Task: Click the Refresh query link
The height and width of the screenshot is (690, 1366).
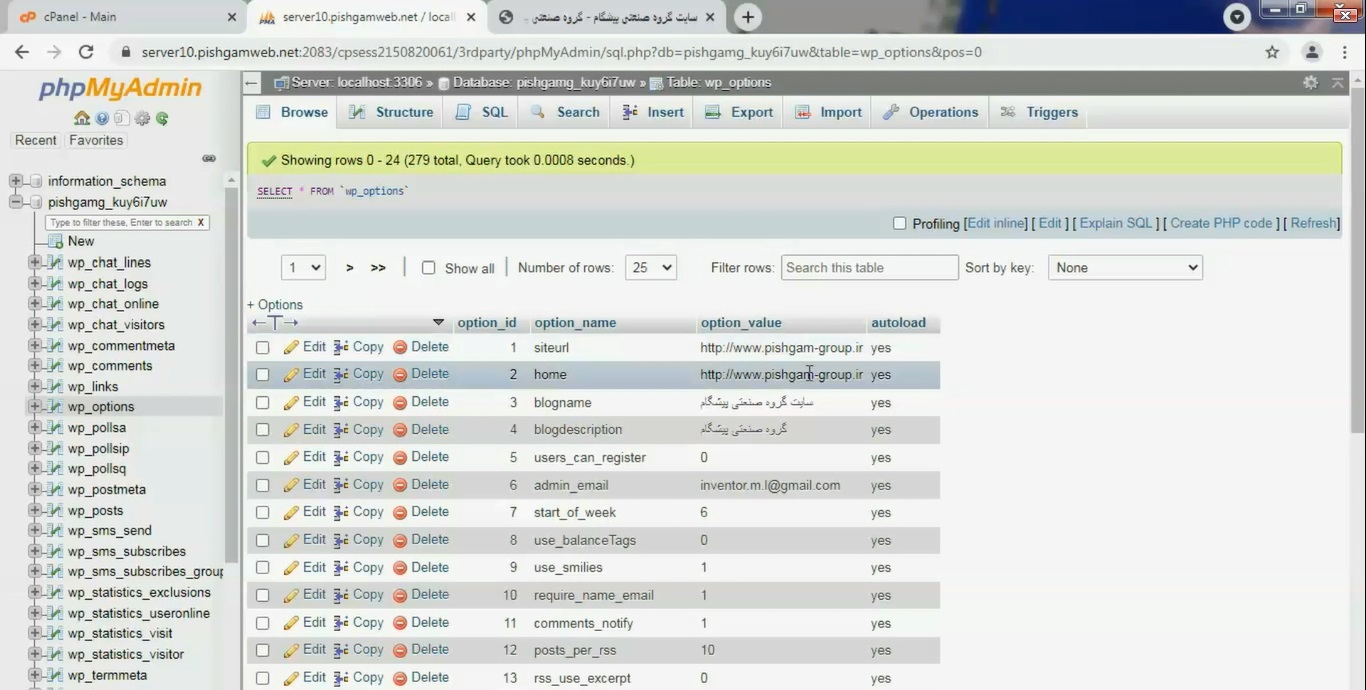Action: [1313, 223]
